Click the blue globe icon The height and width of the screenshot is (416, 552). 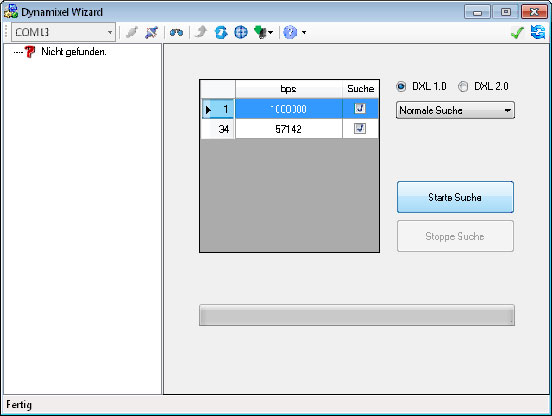click(241, 32)
